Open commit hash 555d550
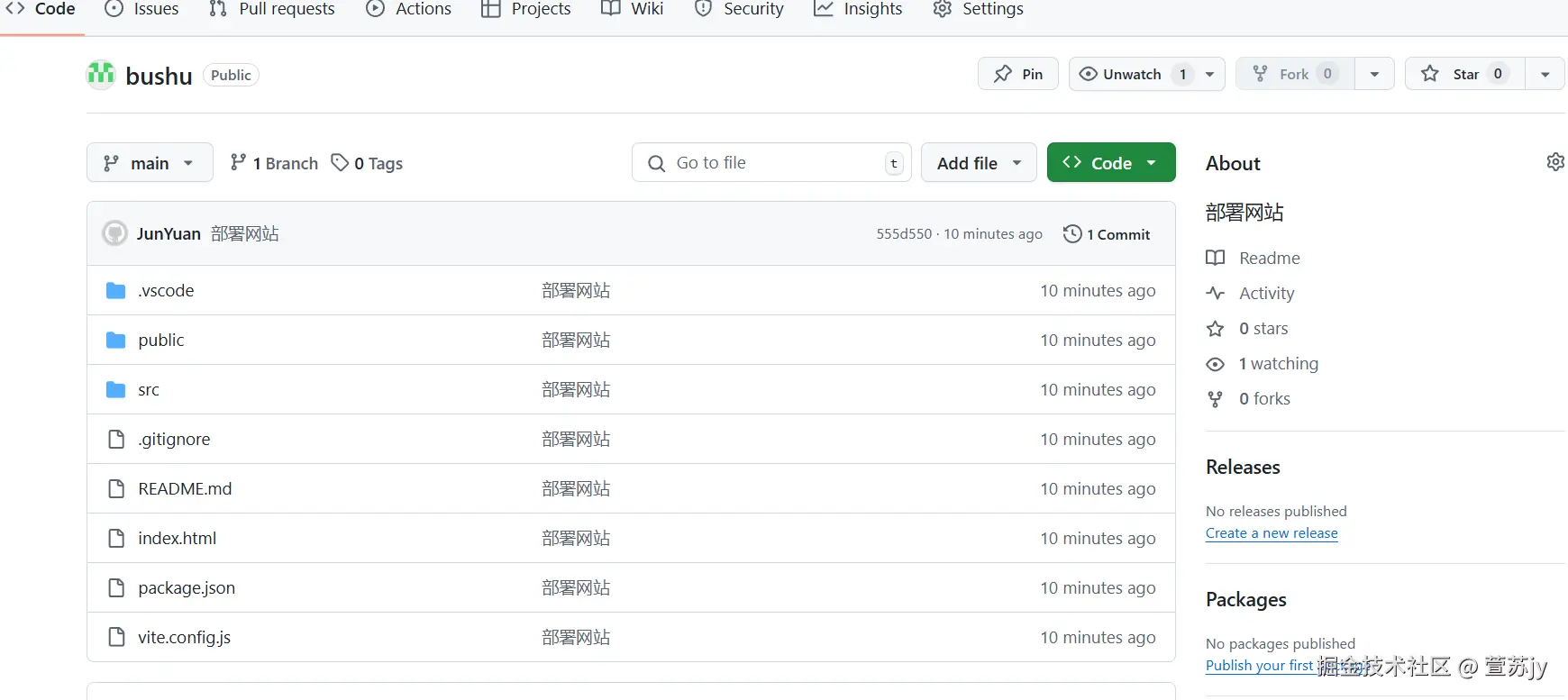 (904, 234)
